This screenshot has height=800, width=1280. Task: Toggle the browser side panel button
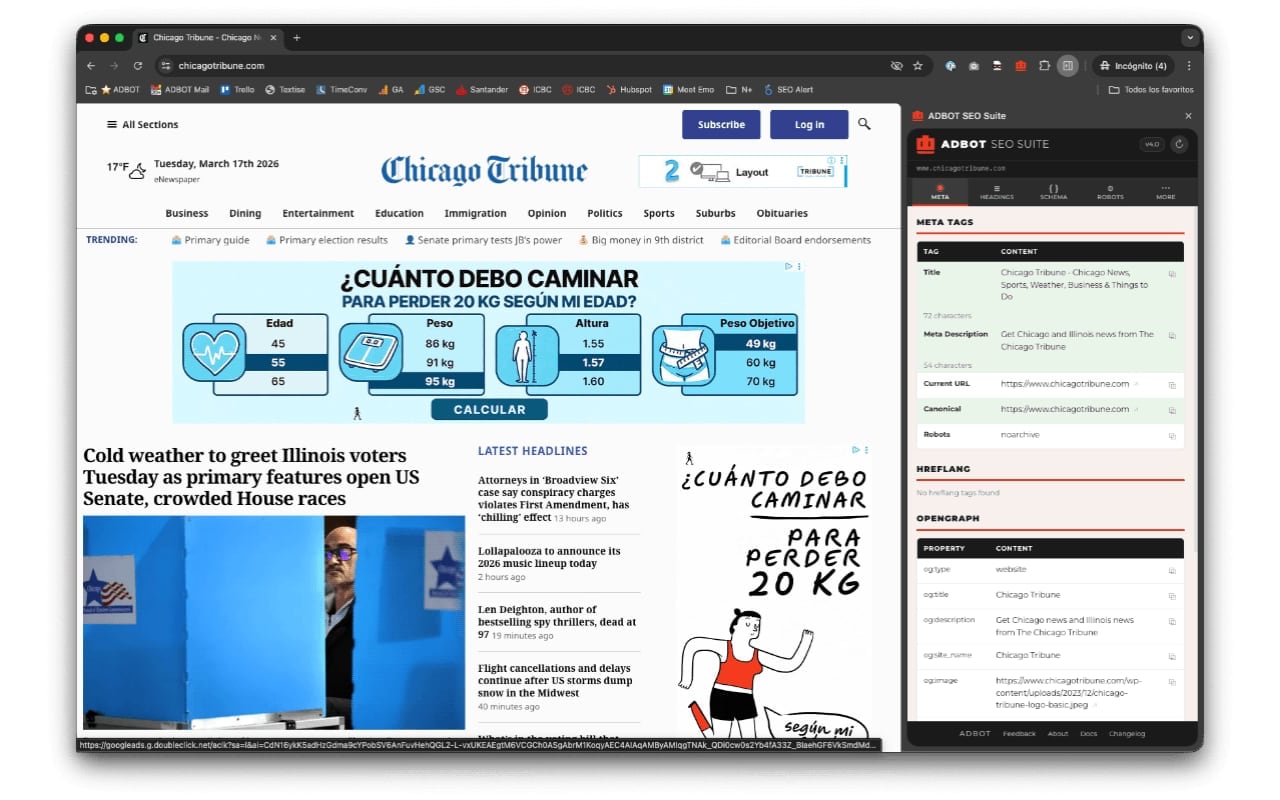point(1068,66)
